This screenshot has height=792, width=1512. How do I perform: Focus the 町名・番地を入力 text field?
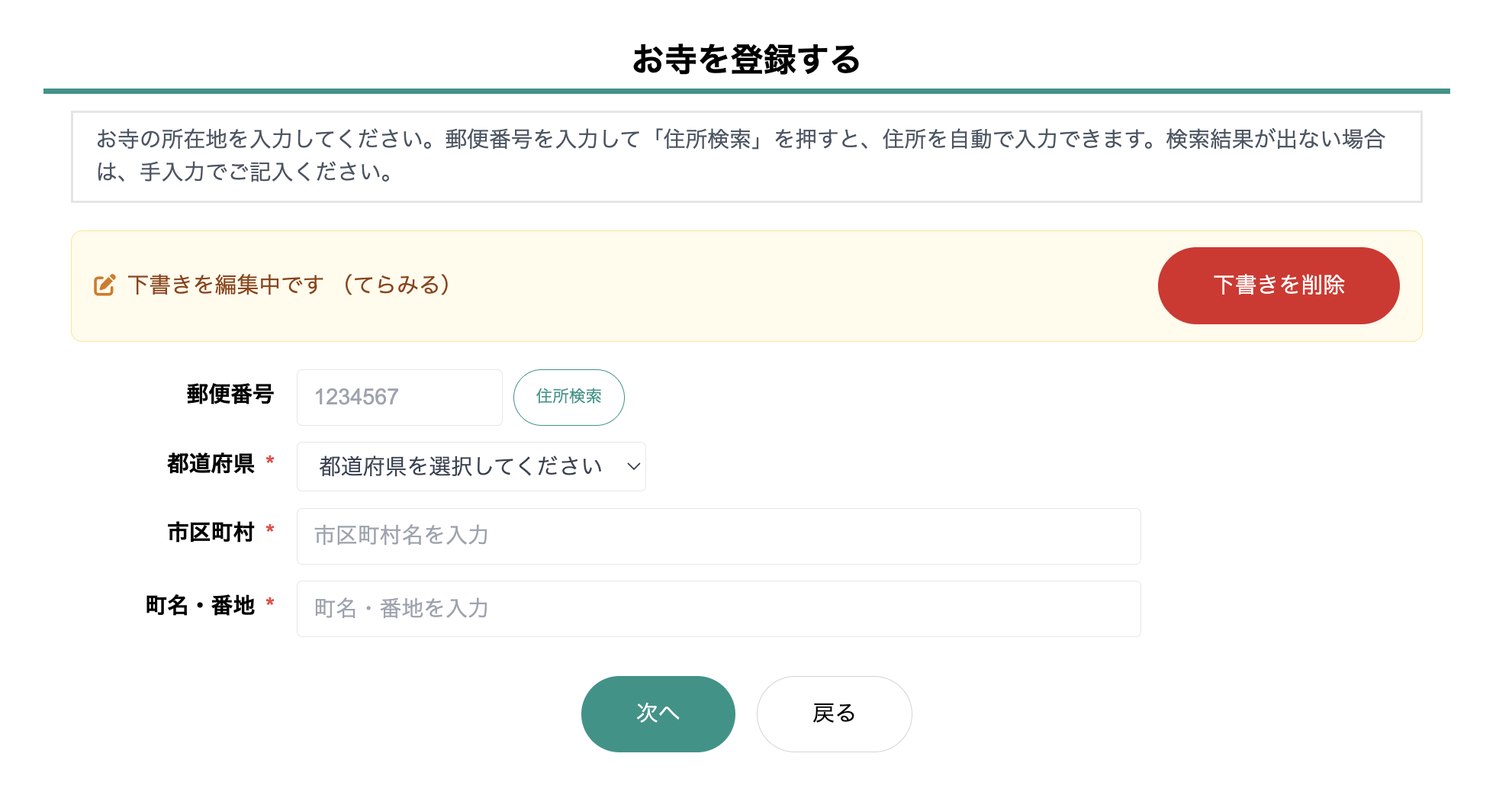coord(719,609)
